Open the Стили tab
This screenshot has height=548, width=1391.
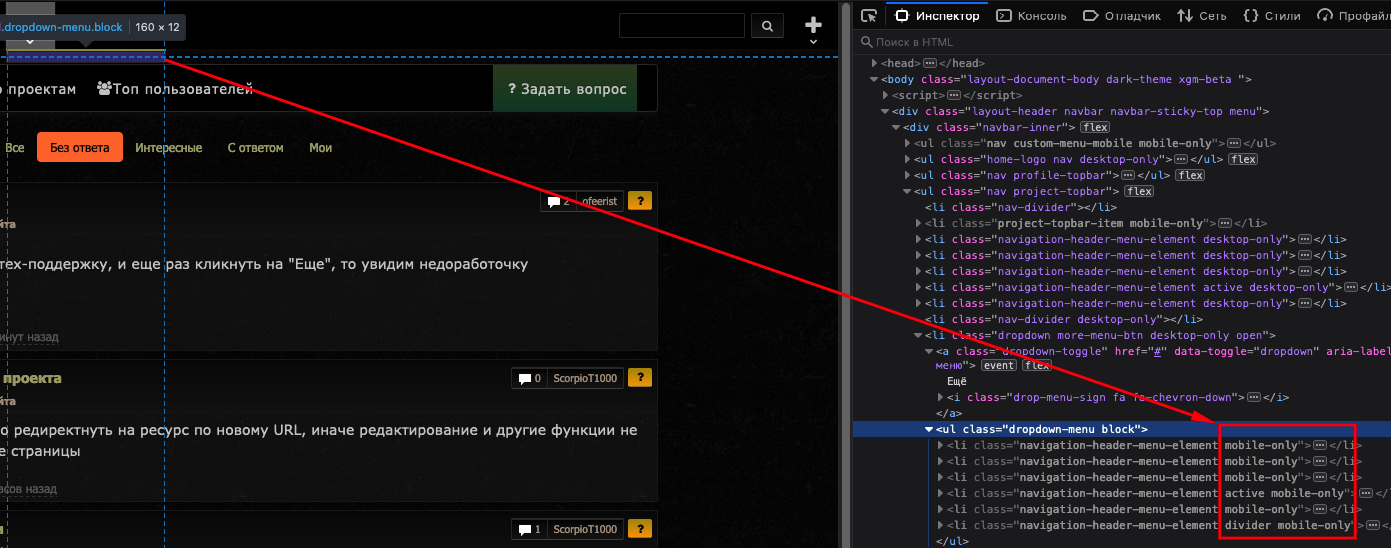tap(1272, 16)
